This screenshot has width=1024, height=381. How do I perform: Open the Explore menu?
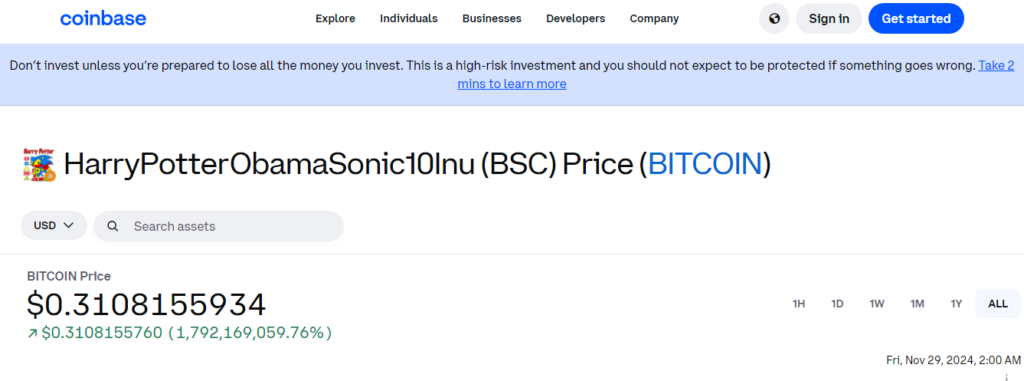pos(335,18)
